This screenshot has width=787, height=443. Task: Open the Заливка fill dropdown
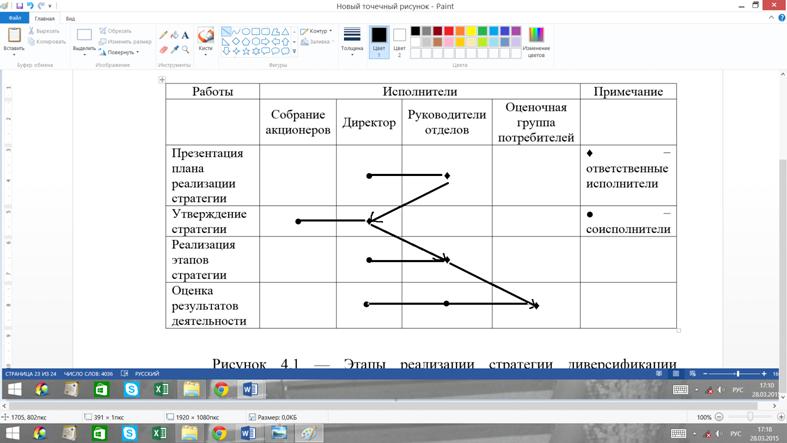(317, 42)
